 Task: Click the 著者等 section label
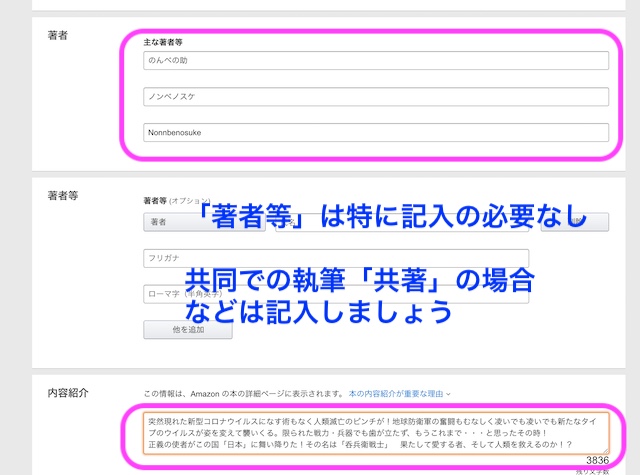pos(62,195)
